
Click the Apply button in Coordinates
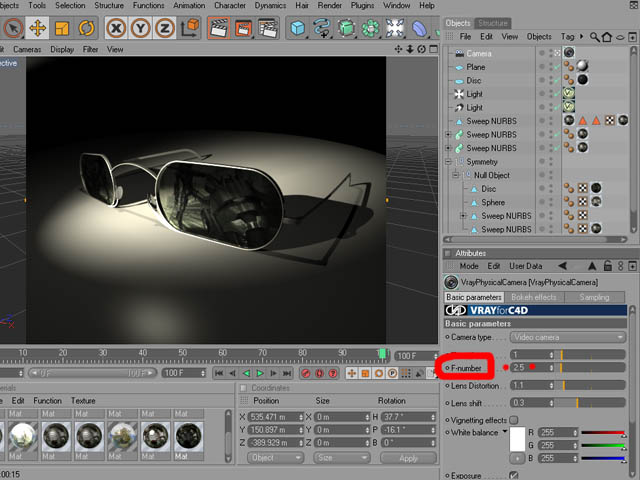[408, 458]
